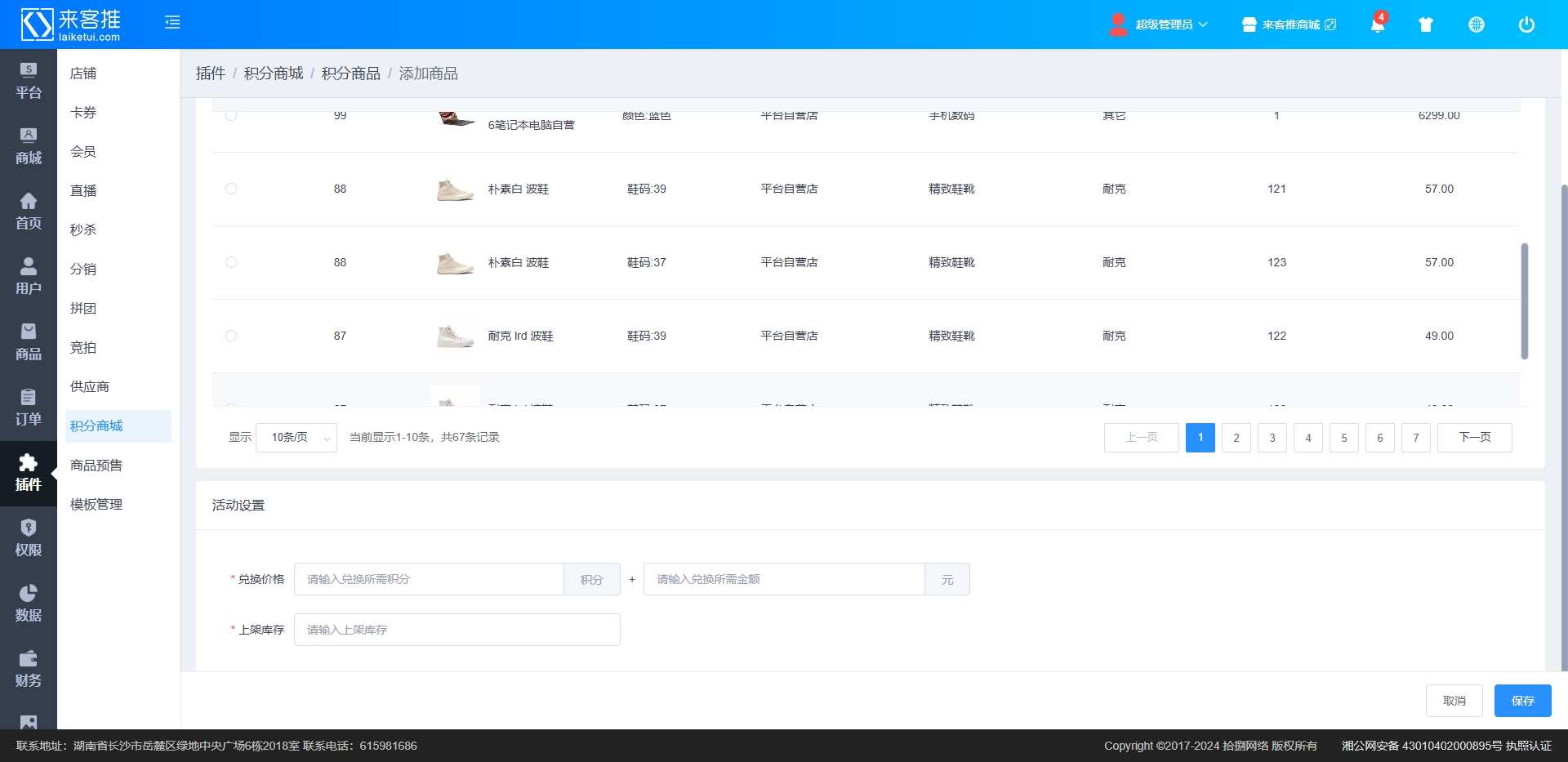Click the 保存 button
Screen dimensions: 1568x762
tap(1522, 701)
